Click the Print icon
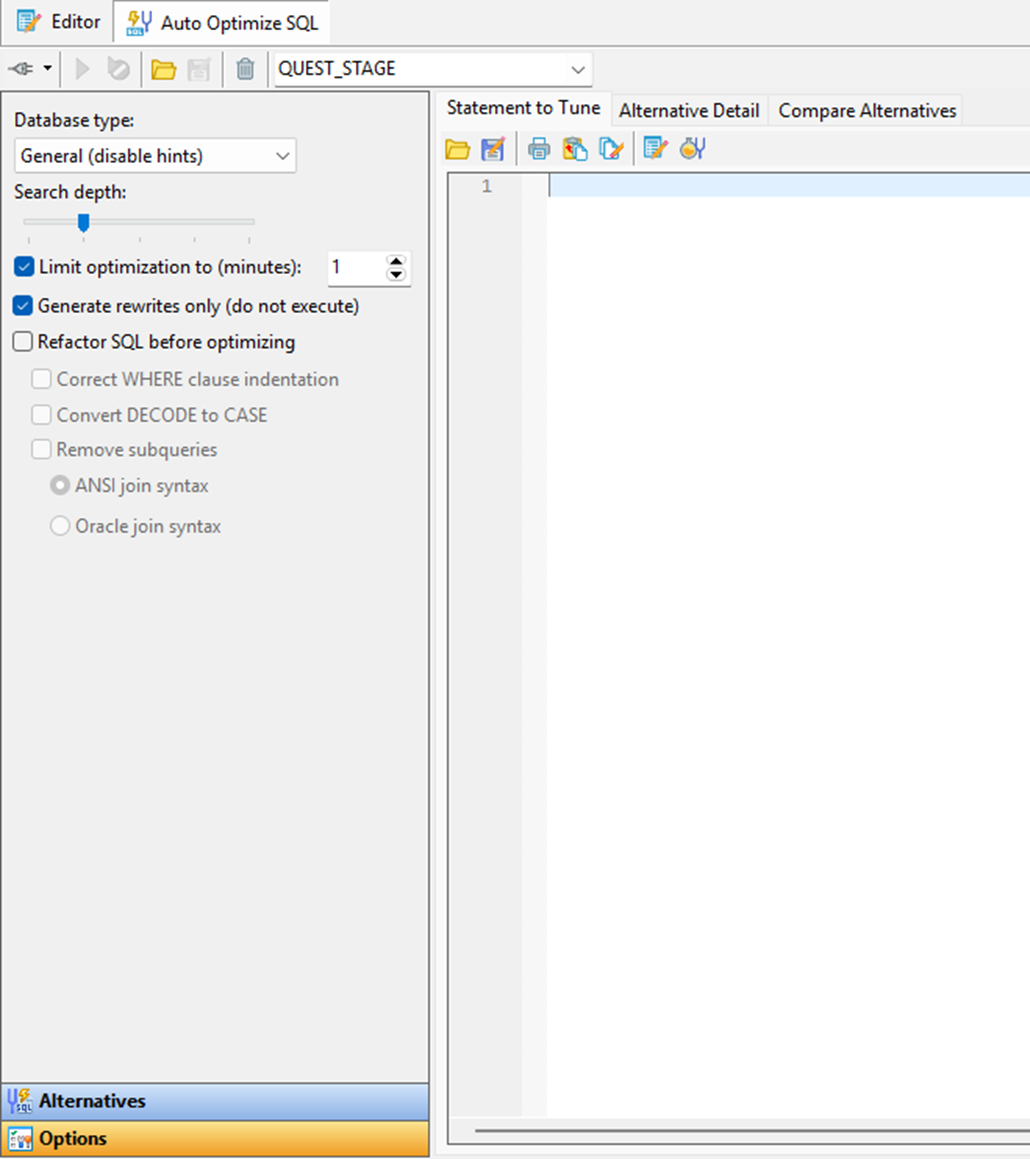 point(539,149)
